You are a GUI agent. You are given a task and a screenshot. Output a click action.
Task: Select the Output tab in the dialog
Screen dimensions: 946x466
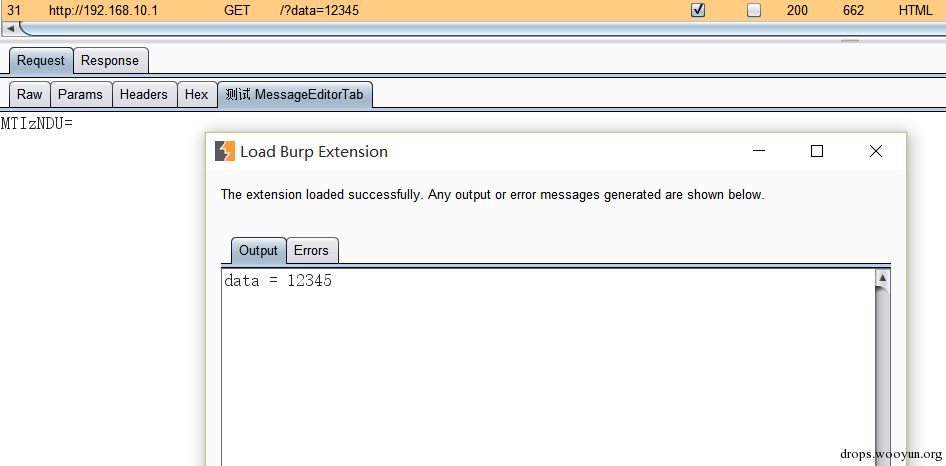tap(259, 251)
